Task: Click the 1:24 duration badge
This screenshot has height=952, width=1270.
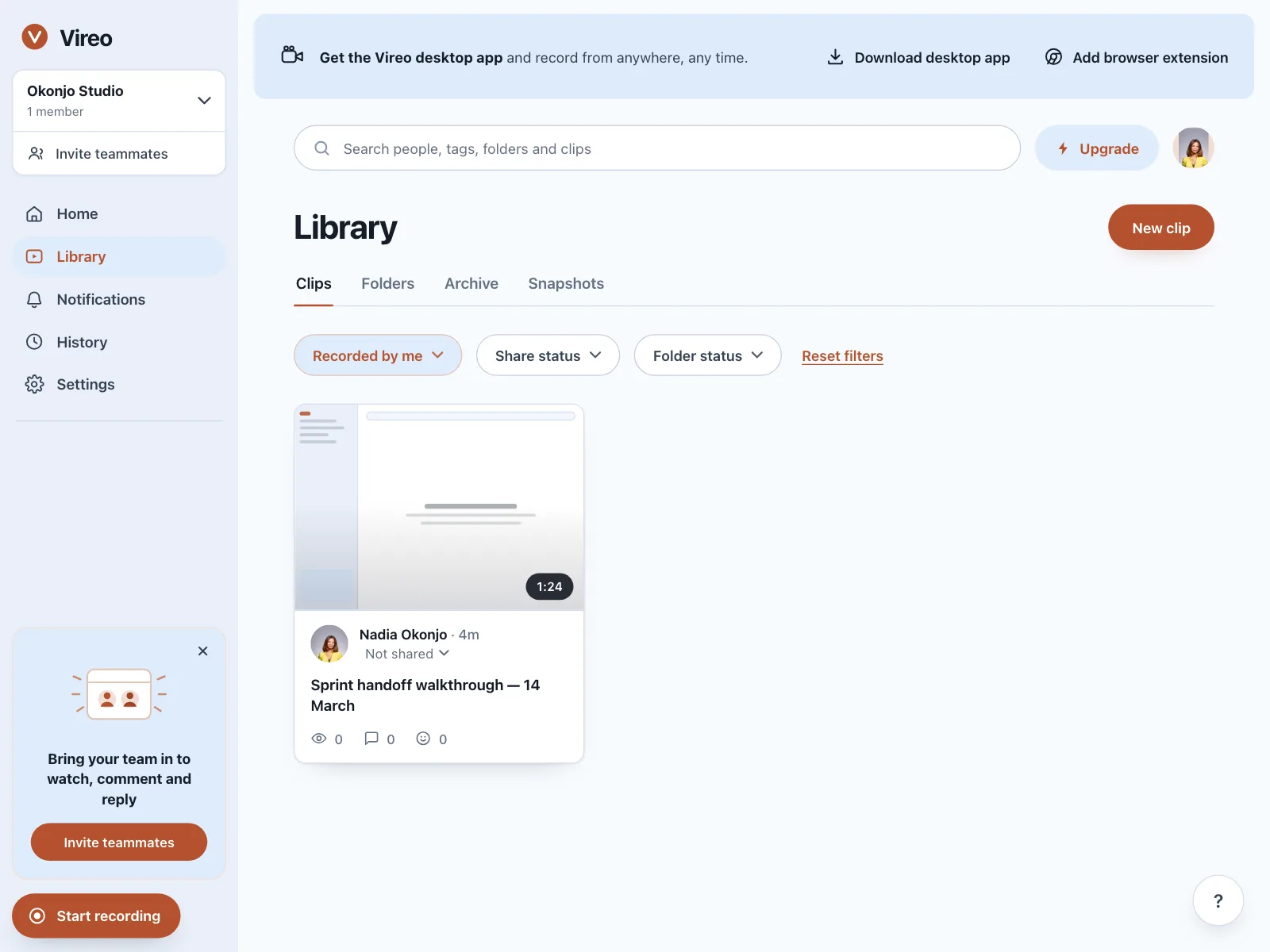Action: pyautogui.click(x=549, y=587)
